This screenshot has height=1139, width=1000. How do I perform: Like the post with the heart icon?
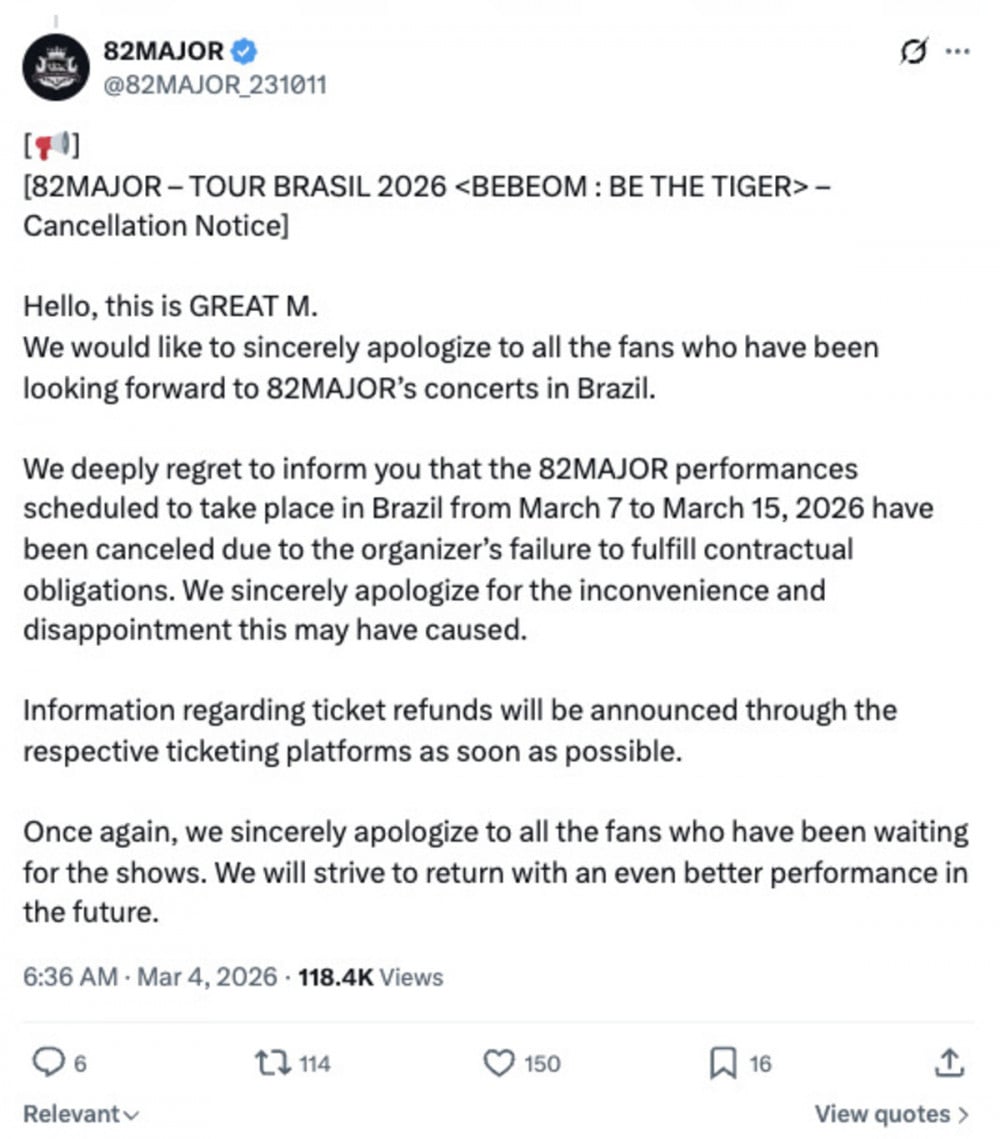[x=498, y=1063]
